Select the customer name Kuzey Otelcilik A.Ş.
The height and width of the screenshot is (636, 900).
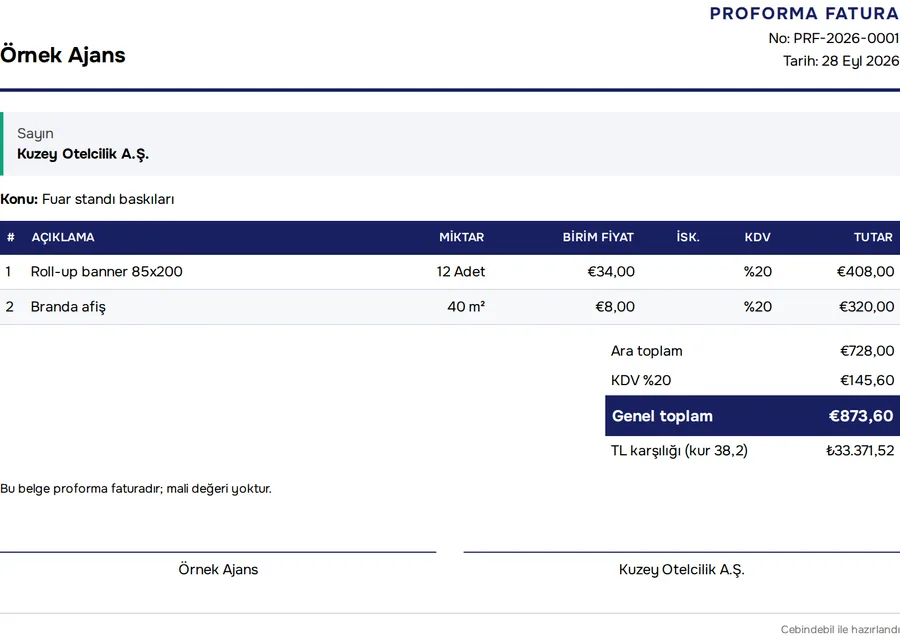click(83, 154)
